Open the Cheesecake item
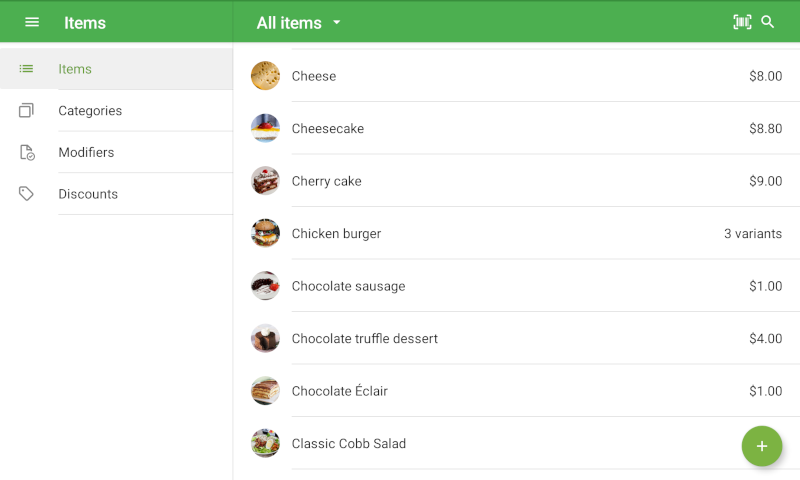The height and width of the screenshot is (480, 800). (x=328, y=129)
